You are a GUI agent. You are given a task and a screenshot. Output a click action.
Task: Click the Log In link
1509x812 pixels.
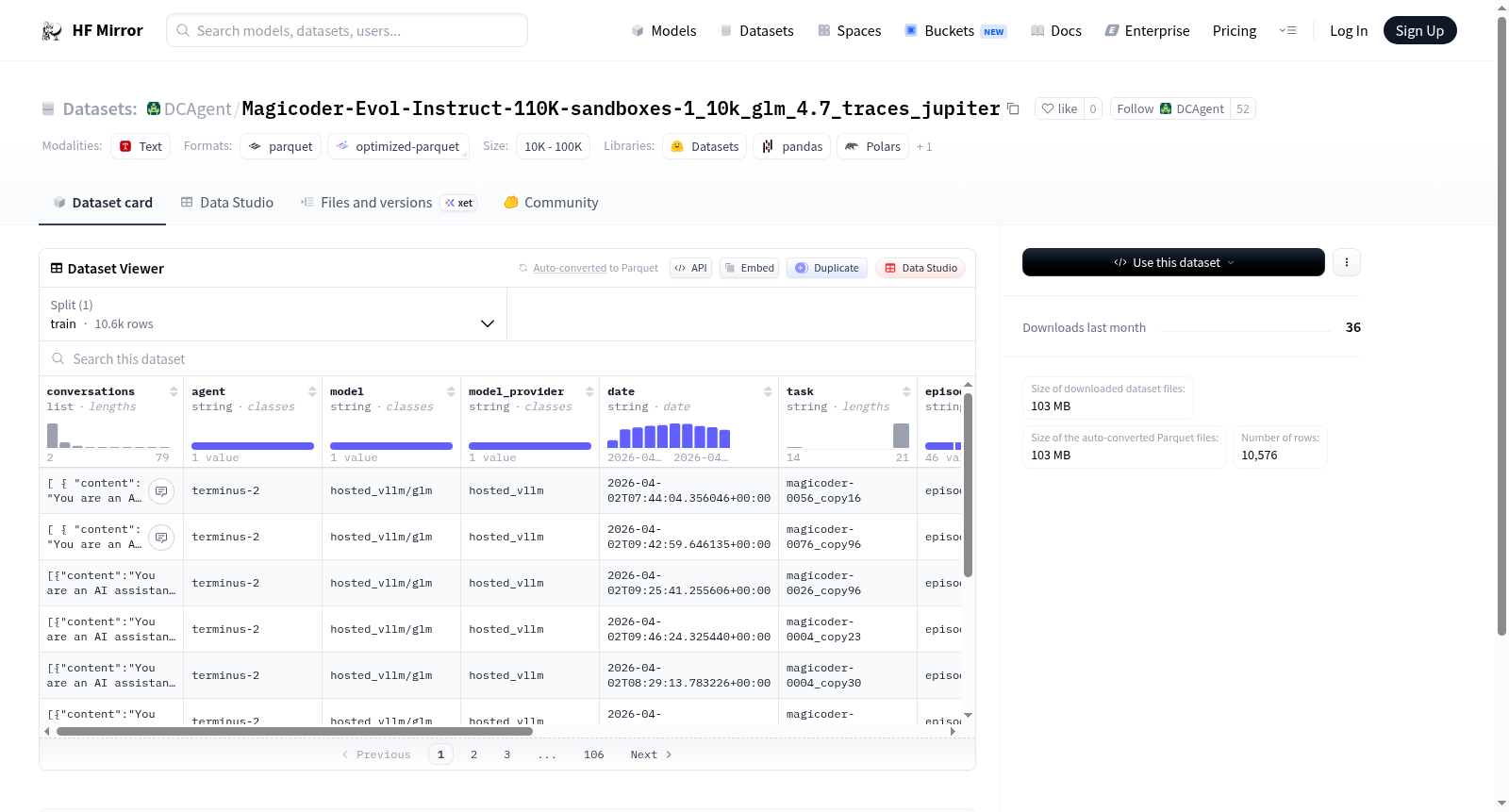point(1349,31)
